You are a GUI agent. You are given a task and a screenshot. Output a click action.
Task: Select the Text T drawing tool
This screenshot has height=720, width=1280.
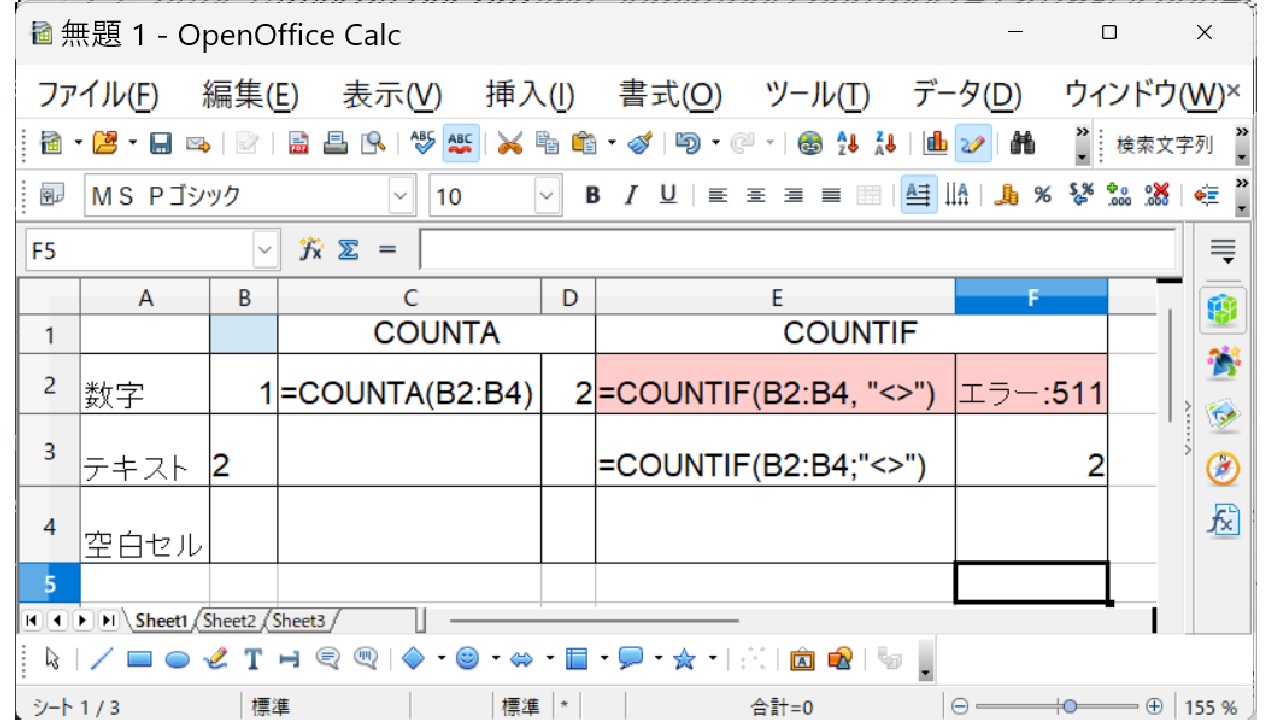[253, 658]
